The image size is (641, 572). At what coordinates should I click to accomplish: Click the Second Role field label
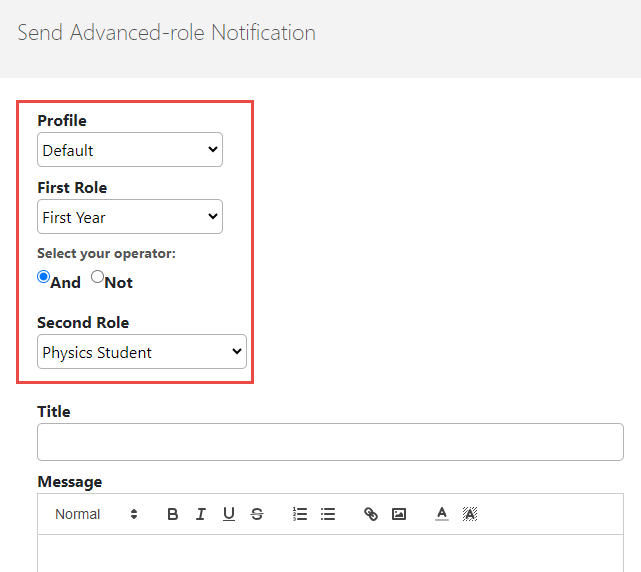(x=83, y=323)
